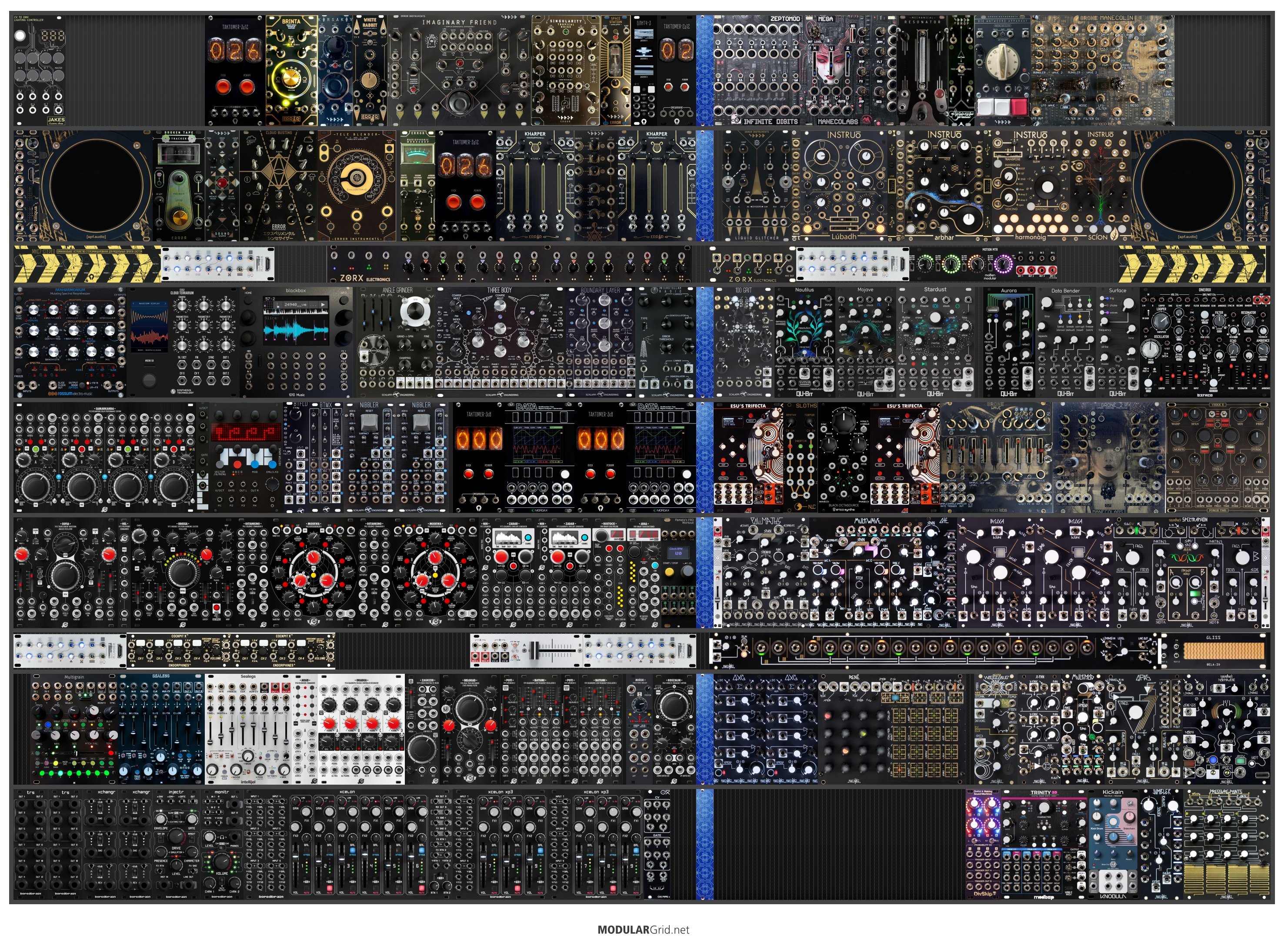Open the Angle Grinder module
The width and height of the screenshot is (1288, 939).
coord(396,342)
